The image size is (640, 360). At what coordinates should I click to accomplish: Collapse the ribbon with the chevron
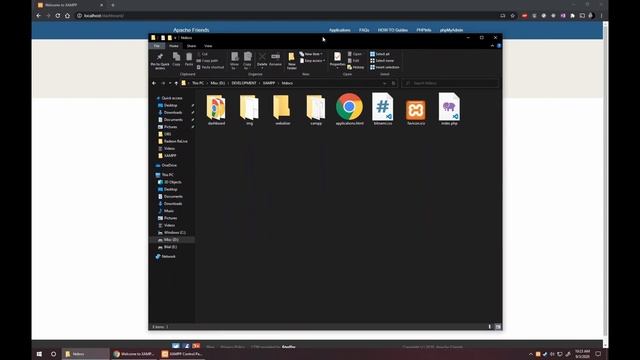pyautogui.click(x=492, y=46)
